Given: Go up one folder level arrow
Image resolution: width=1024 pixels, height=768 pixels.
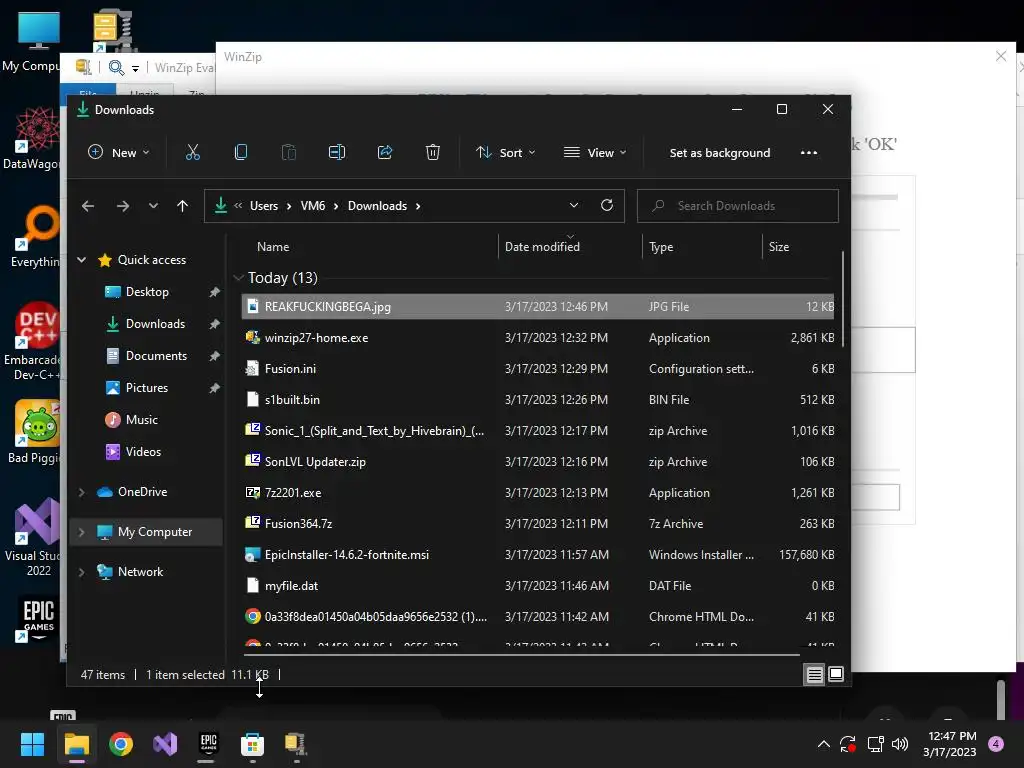Looking at the screenshot, I should [x=182, y=206].
